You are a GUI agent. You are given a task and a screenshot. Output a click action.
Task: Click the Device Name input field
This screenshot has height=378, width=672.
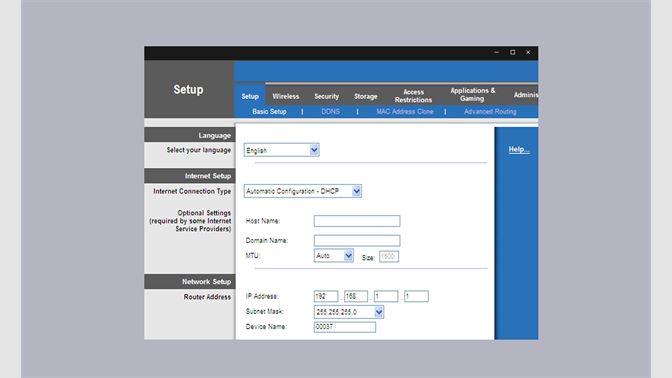(x=345, y=327)
